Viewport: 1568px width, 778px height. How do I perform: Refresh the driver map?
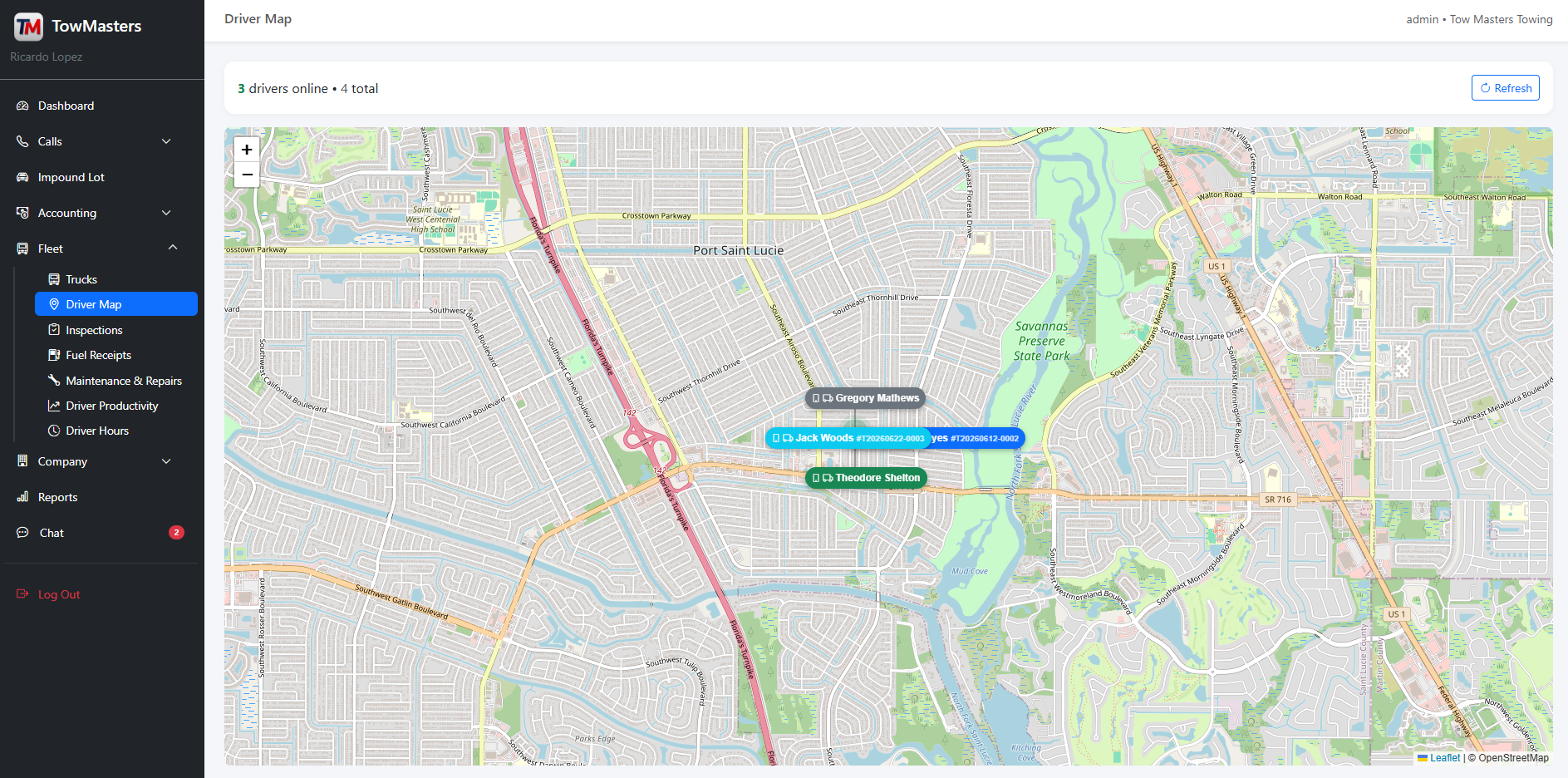coord(1505,88)
